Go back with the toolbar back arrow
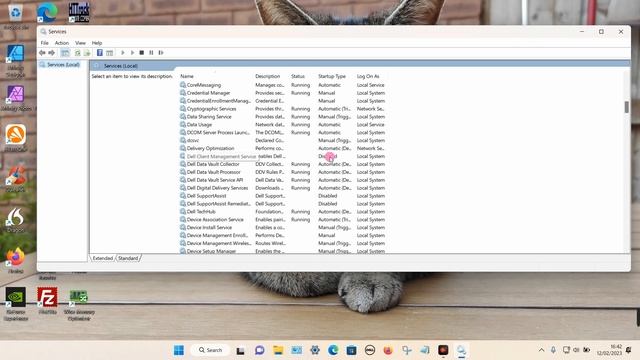 point(42,53)
